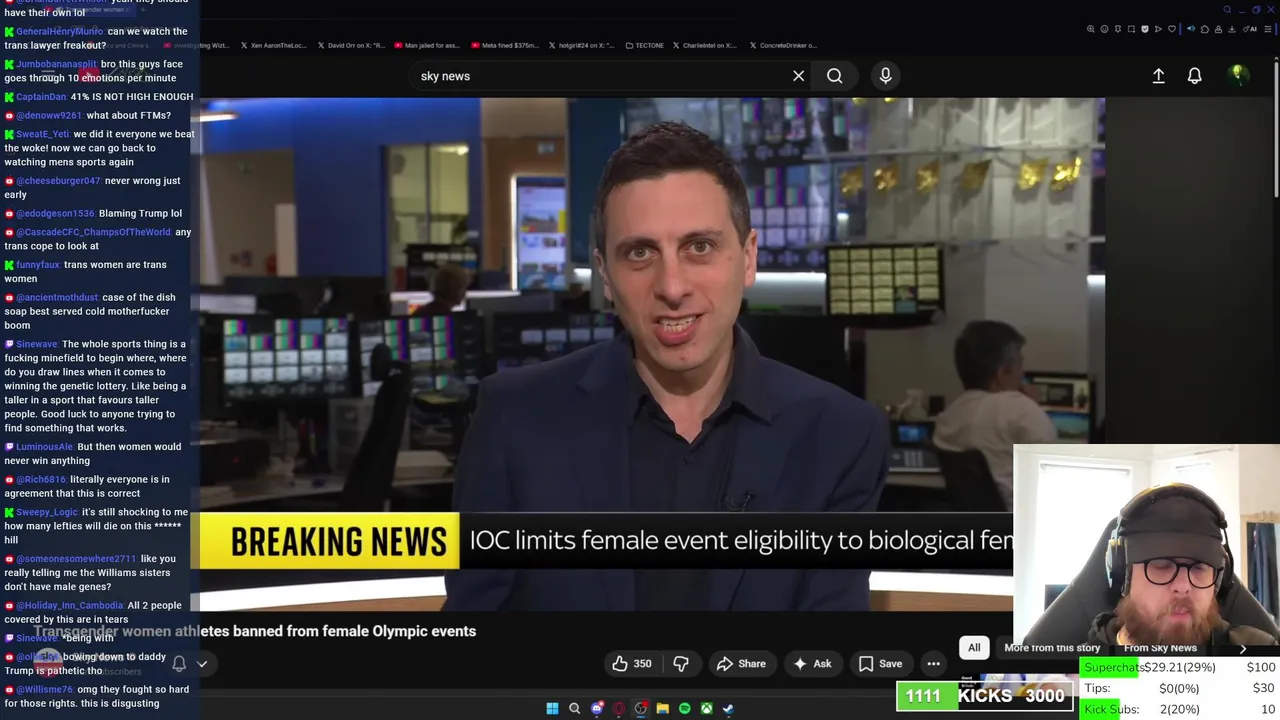Click the browser heart bookmark icon
This screenshot has height=720, width=1280.
point(1172,29)
